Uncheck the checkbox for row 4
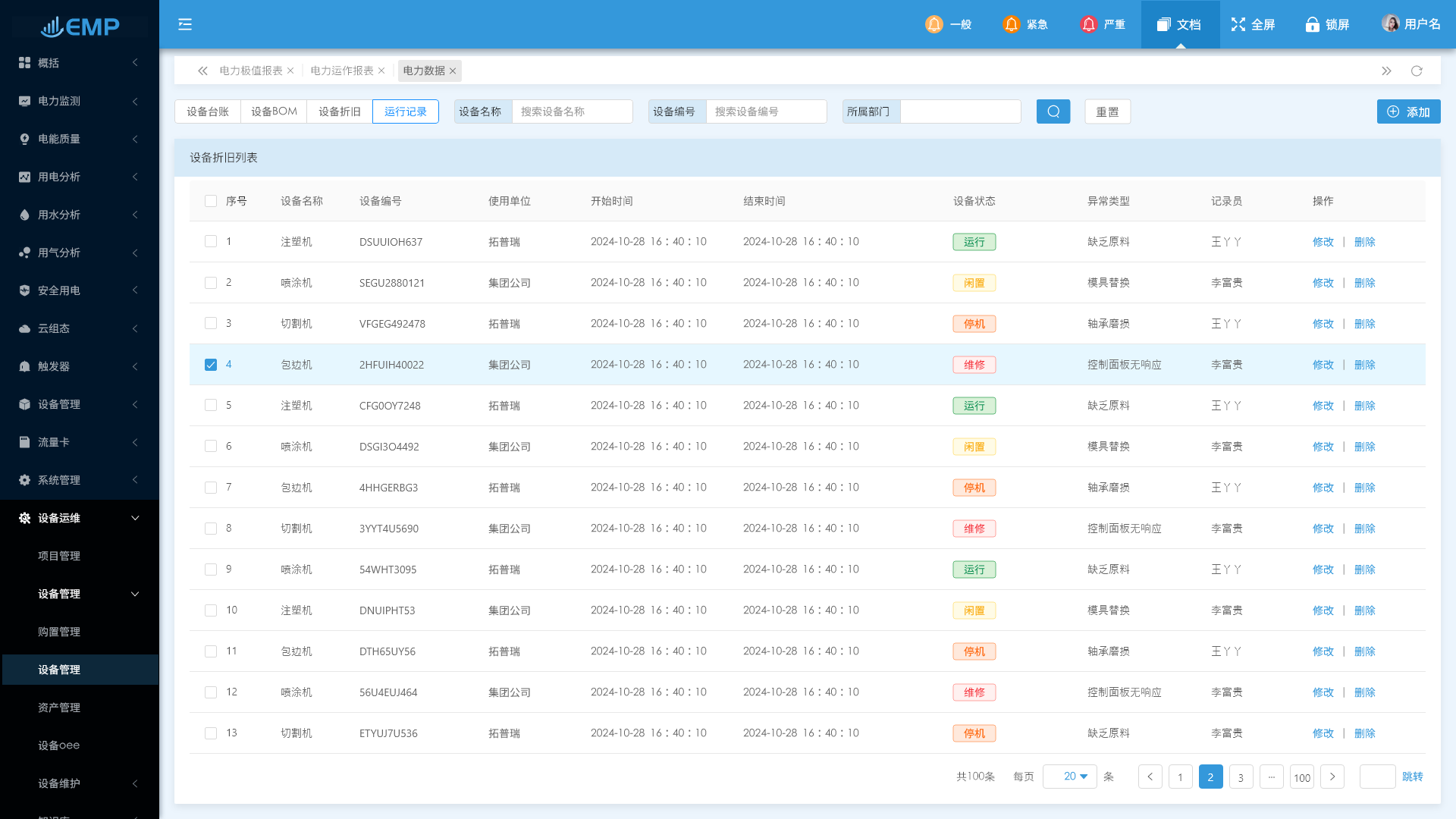The width and height of the screenshot is (1456, 819). click(x=211, y=365)
